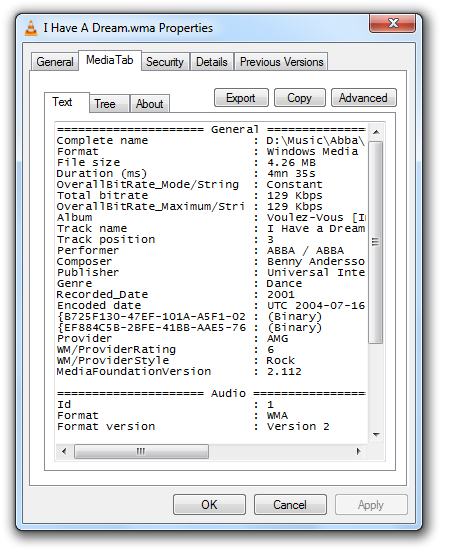The height and width of the screenshot is (555, 451).
Task: Click the Apply button
Action: click(x=371, y=504)
